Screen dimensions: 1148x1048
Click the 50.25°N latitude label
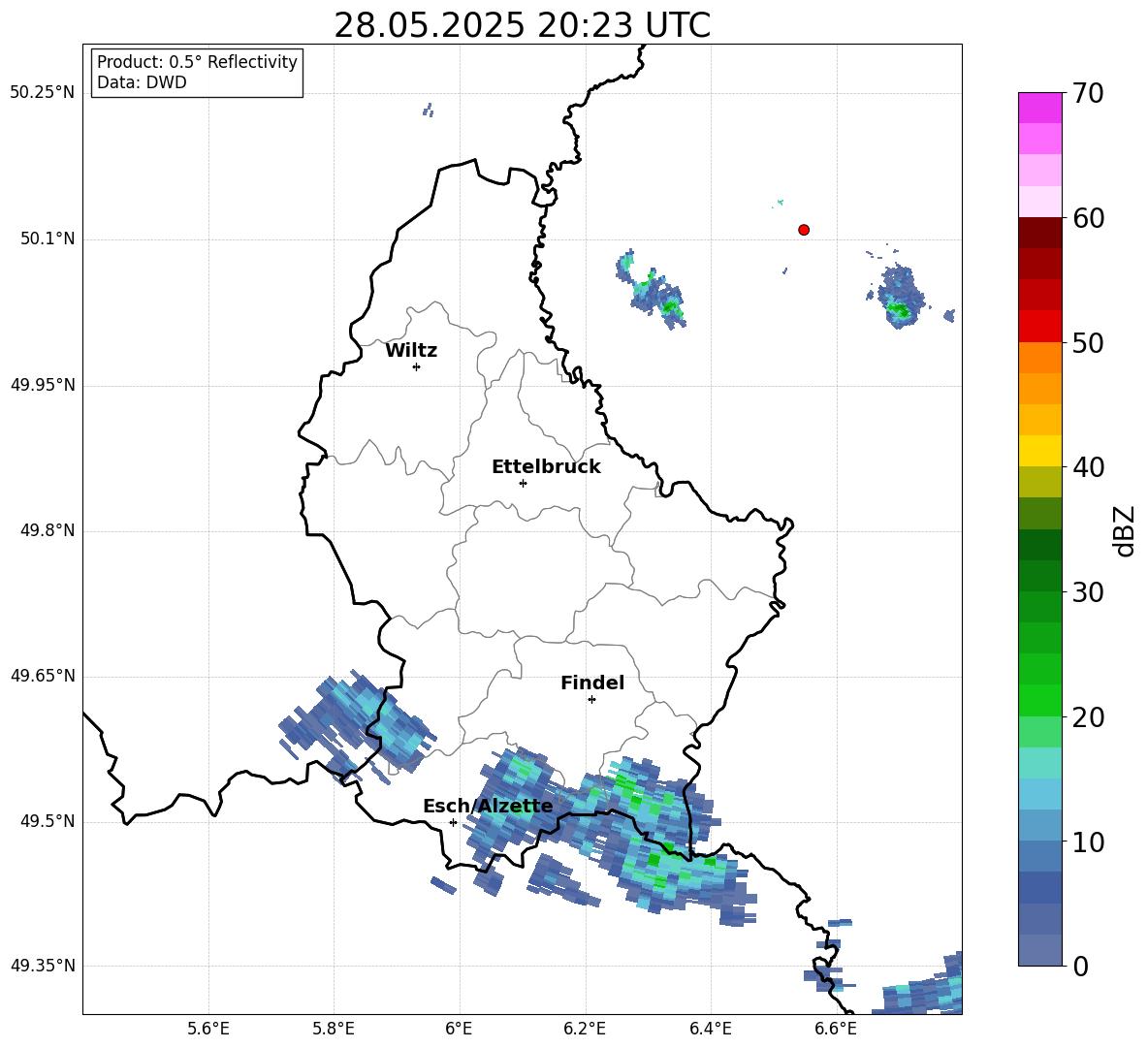tap(43, 93)
